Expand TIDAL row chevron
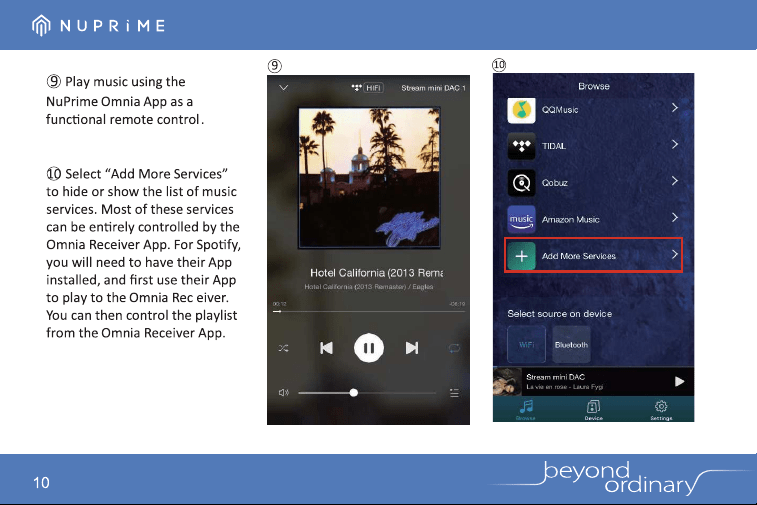The width and height of the screenshot is (757, 505). pyautogui.click(x=675, y=144)
